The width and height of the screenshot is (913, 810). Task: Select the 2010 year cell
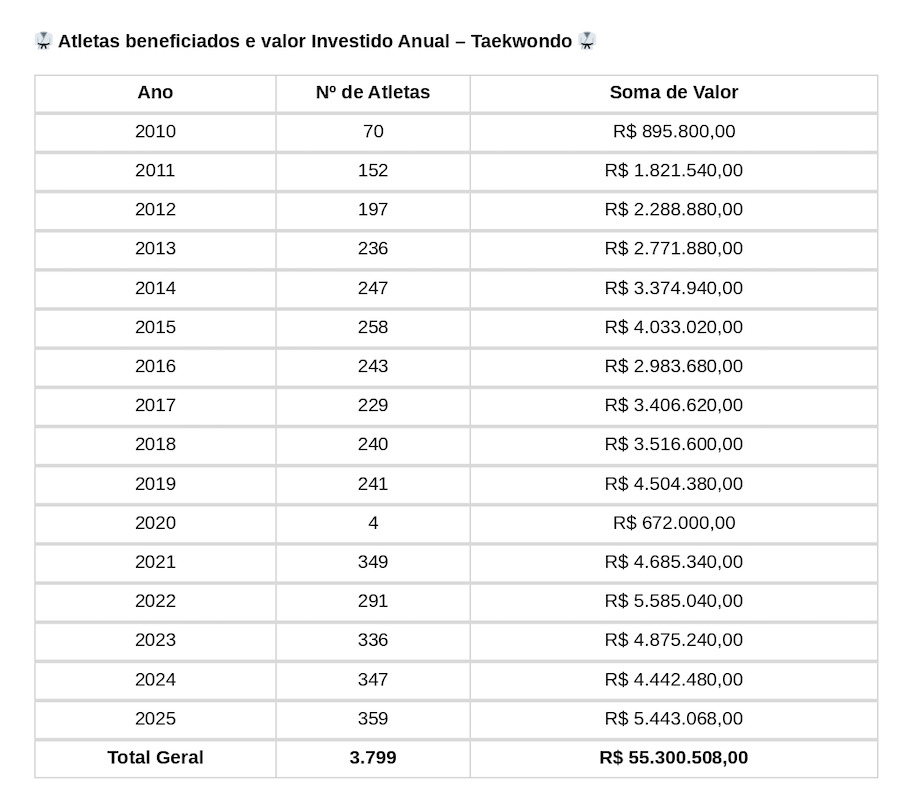coord(155,131)
